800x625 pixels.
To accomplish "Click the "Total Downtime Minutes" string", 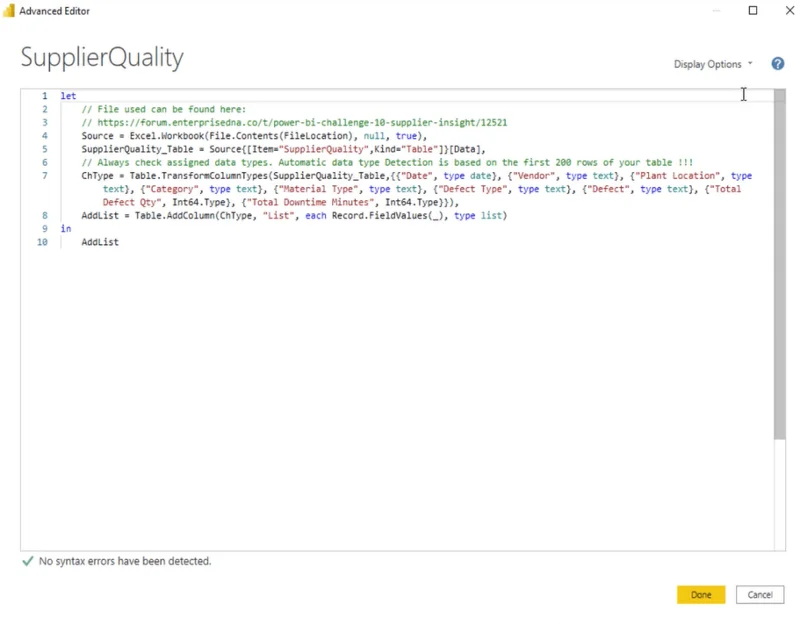I will coord(310,202).
